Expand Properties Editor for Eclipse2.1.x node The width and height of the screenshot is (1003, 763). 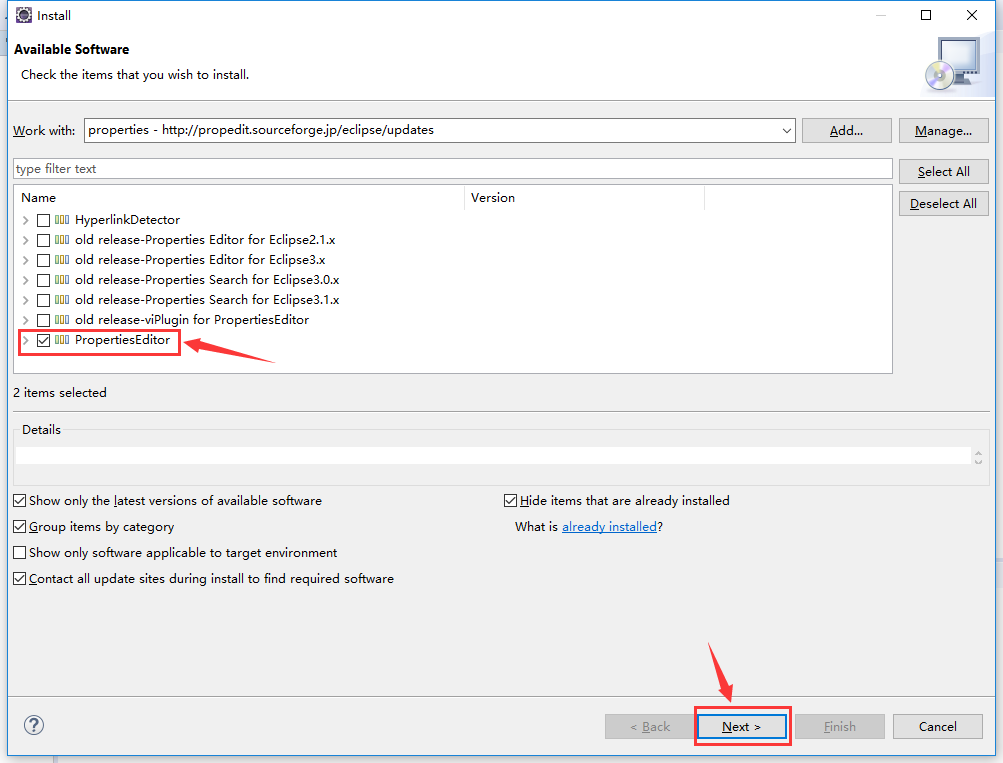pos(26,240)
